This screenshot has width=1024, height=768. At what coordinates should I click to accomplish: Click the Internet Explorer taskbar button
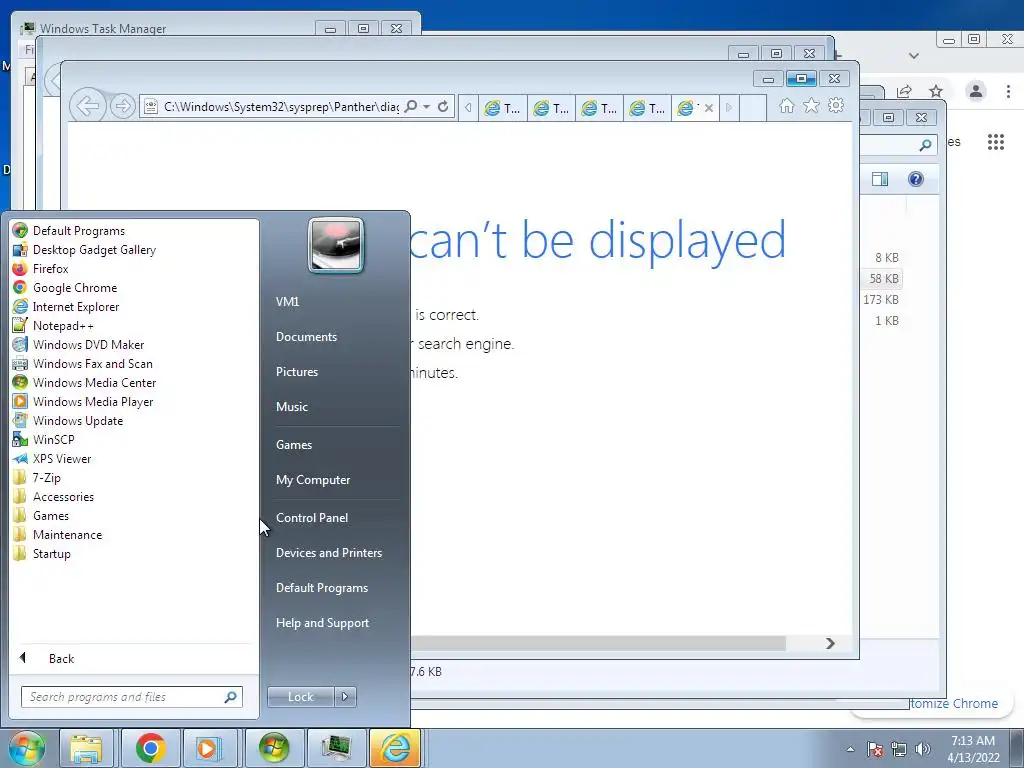(x=396, y=748)
